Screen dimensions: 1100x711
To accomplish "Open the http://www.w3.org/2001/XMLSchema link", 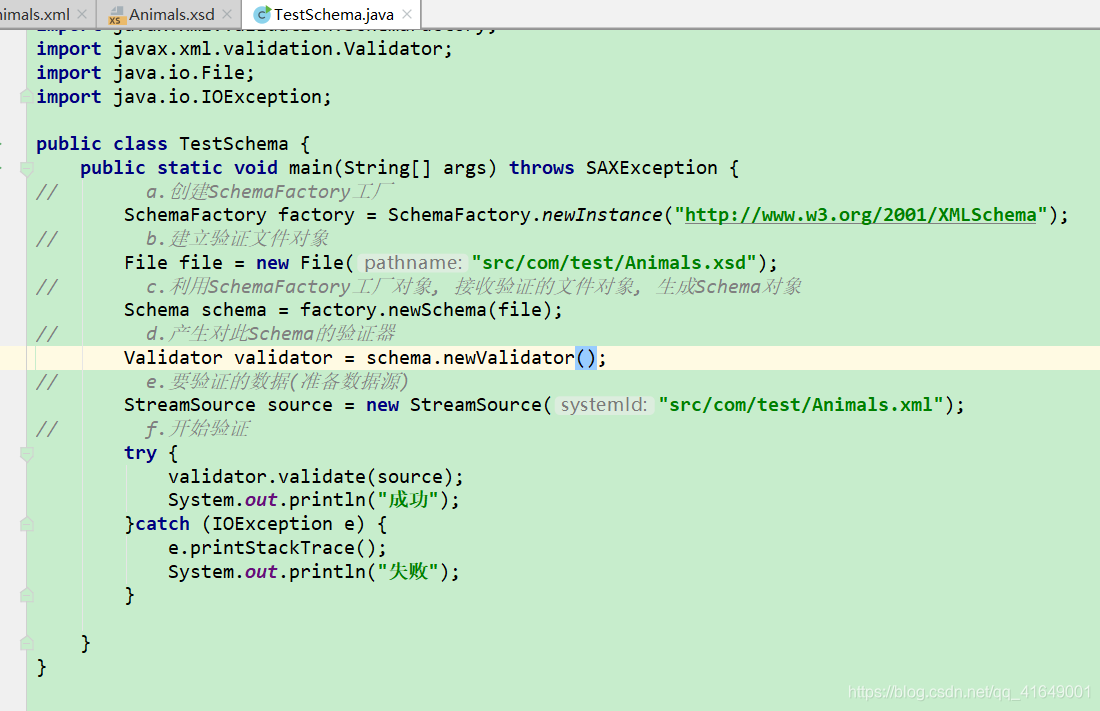I will coord(861,215).
